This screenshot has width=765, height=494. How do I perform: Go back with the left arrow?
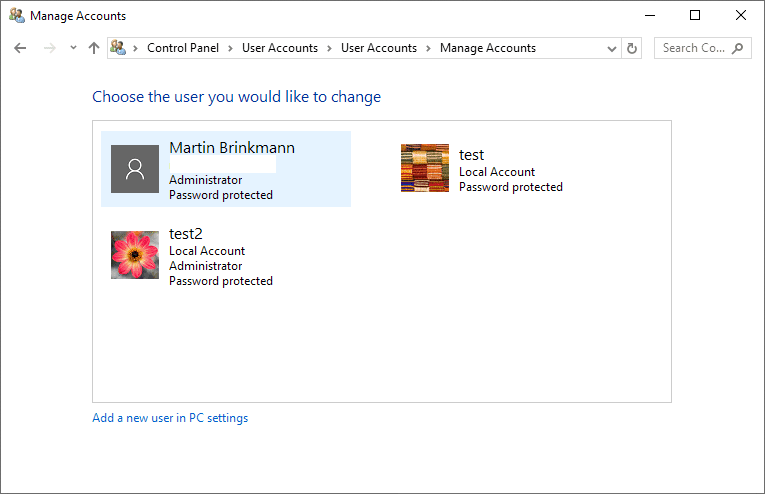[x=20, y=48]
